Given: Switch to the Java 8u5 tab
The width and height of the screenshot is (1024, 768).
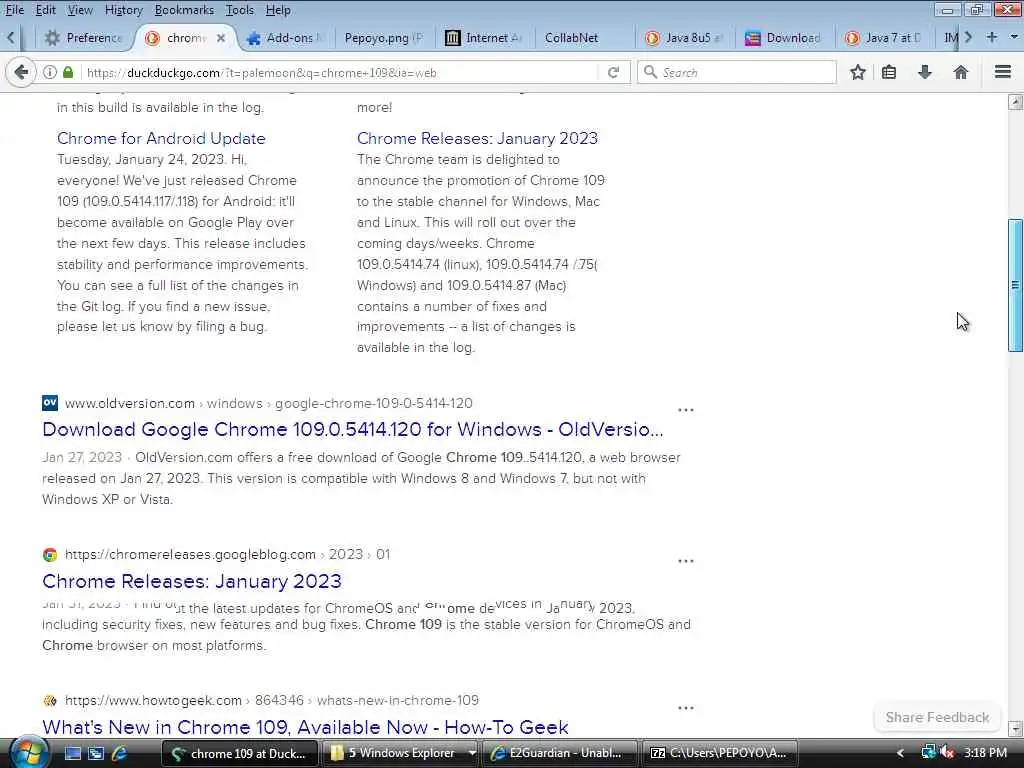Looking at the screenshot, I should click(684, 38).
